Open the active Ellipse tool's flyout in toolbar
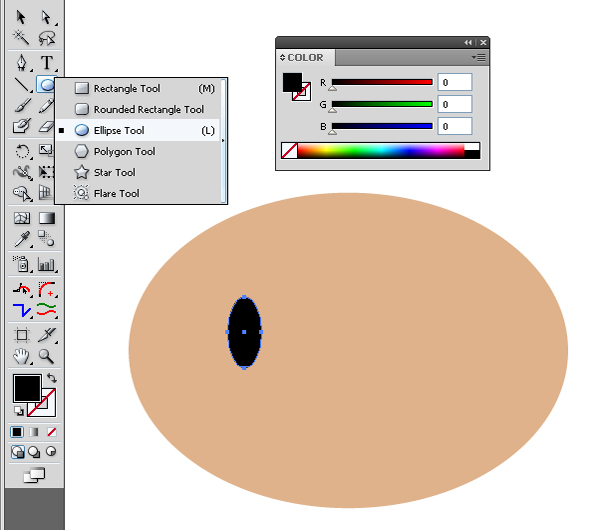The width and height of the screenshot is (600, 530). [x=47, y=85]
